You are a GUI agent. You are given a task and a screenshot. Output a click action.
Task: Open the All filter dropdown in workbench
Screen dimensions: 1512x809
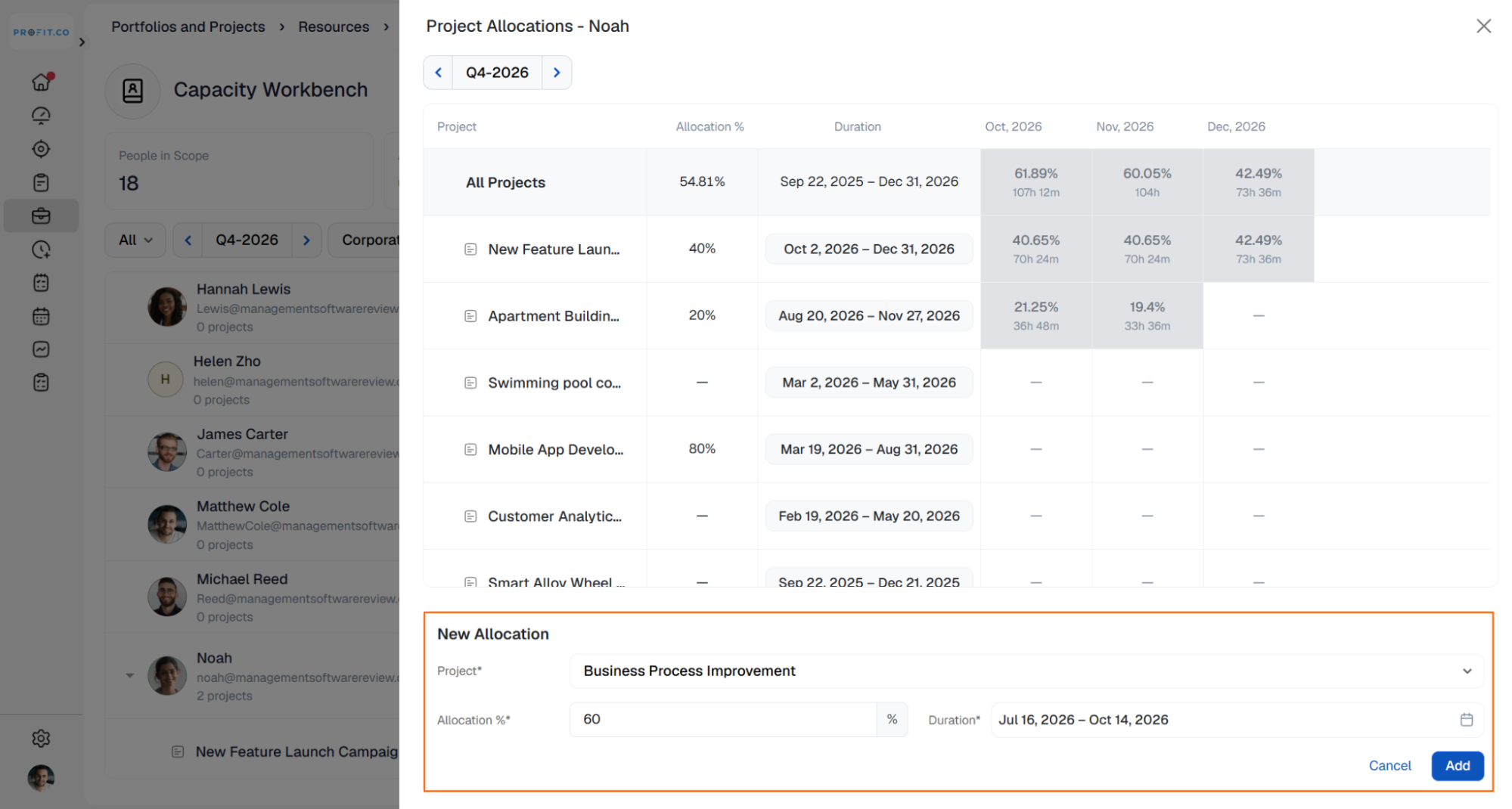[135, 240]
